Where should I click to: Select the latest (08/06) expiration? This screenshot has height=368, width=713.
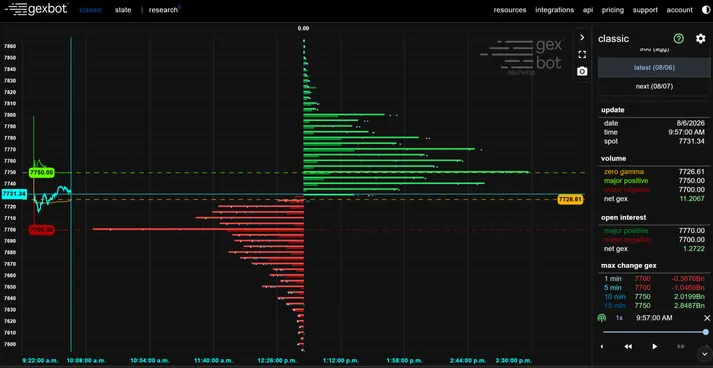pyautogui.click(x=654, y=67)
